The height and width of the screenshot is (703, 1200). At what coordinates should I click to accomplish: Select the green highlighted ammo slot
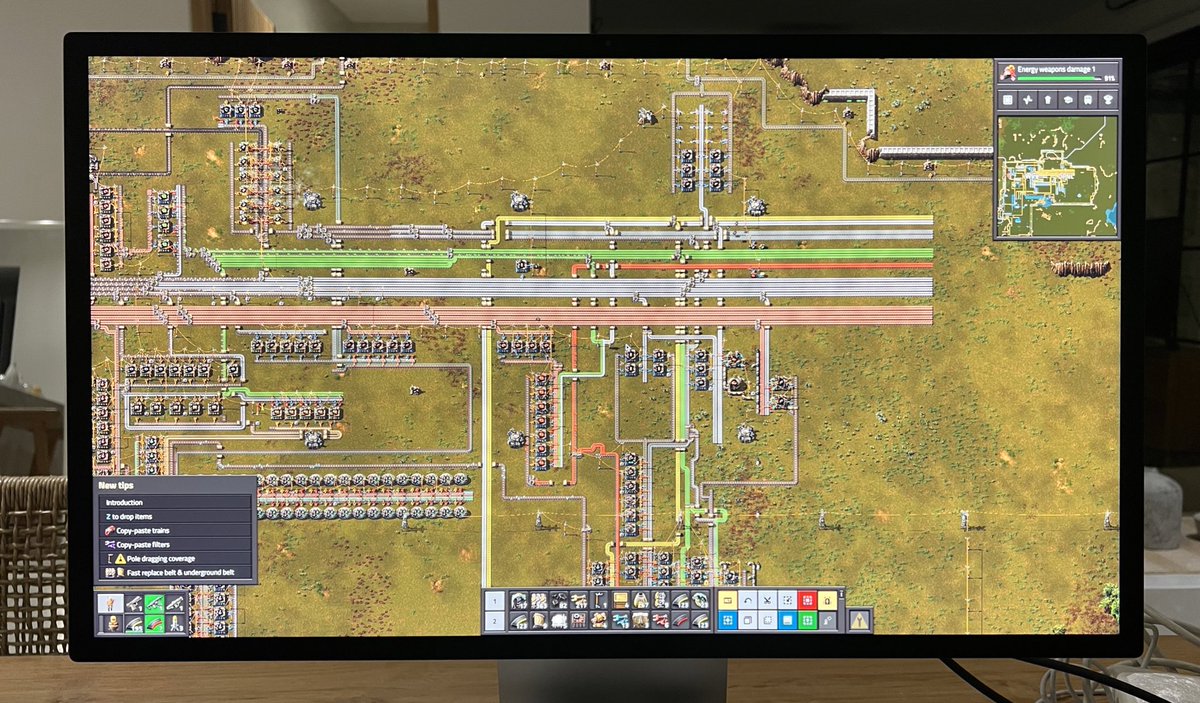154,623
